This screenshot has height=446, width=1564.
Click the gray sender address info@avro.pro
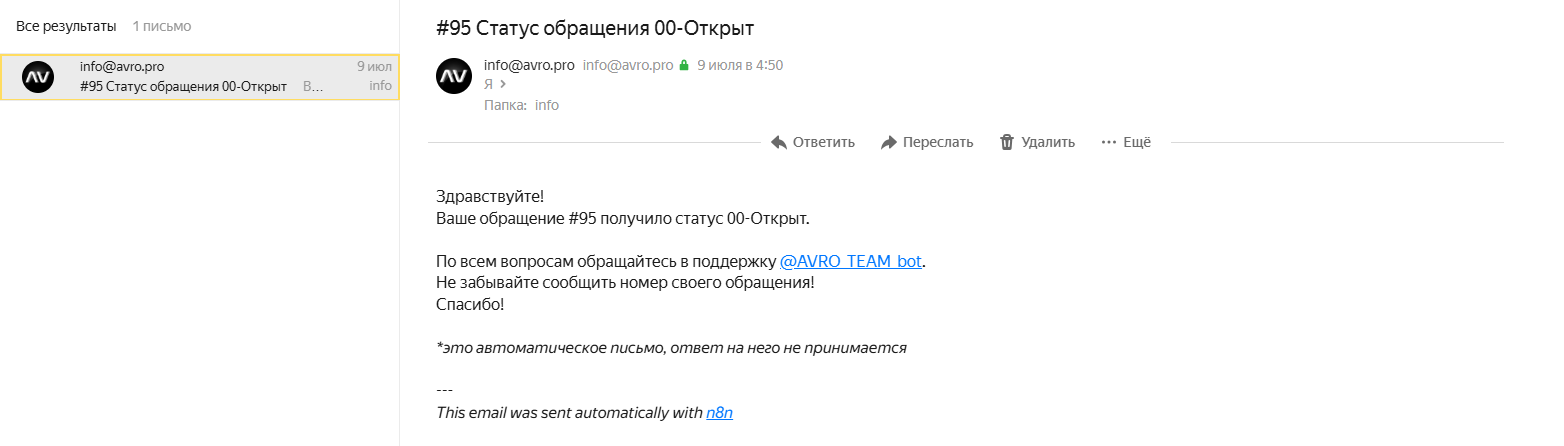click(628, 65)
